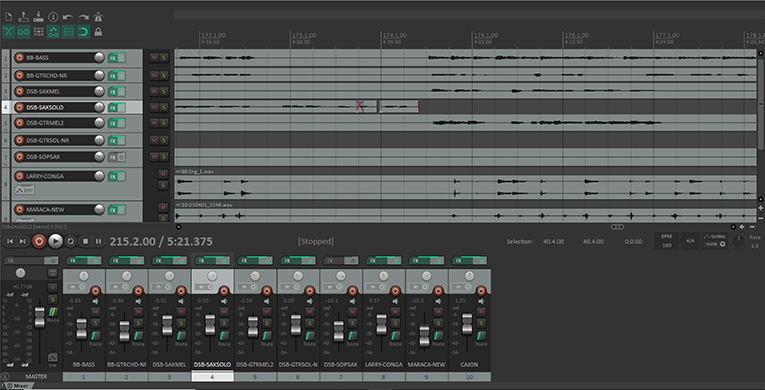This screenshot has width=765, height=390.
Task: Open input 'in' dropdown on BB-BASS mixer strip
Action: (75, 287)
